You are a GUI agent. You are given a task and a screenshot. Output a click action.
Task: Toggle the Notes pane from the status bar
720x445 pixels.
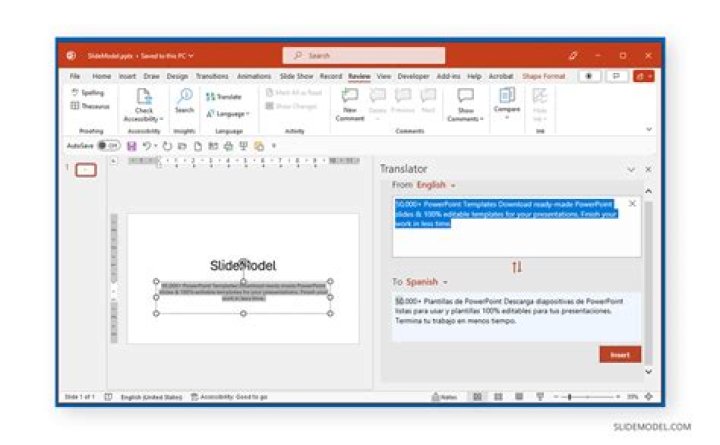[444, 397]
